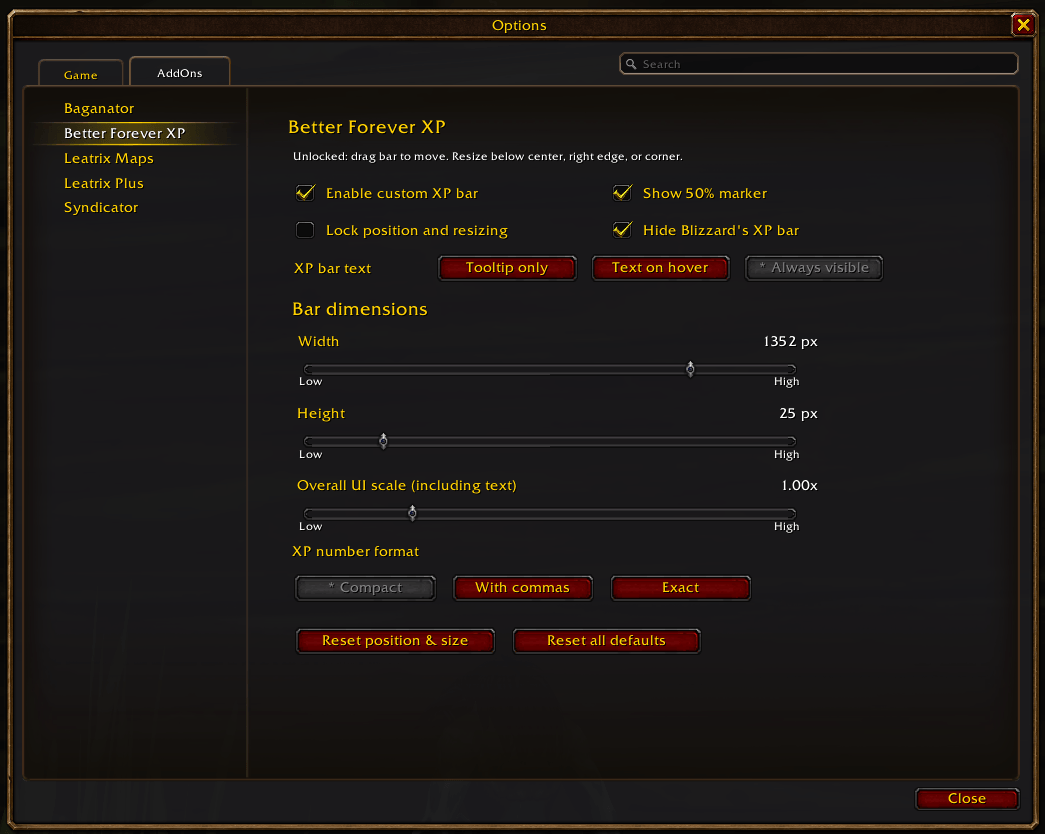Click the 1.00x scale value

799,485
